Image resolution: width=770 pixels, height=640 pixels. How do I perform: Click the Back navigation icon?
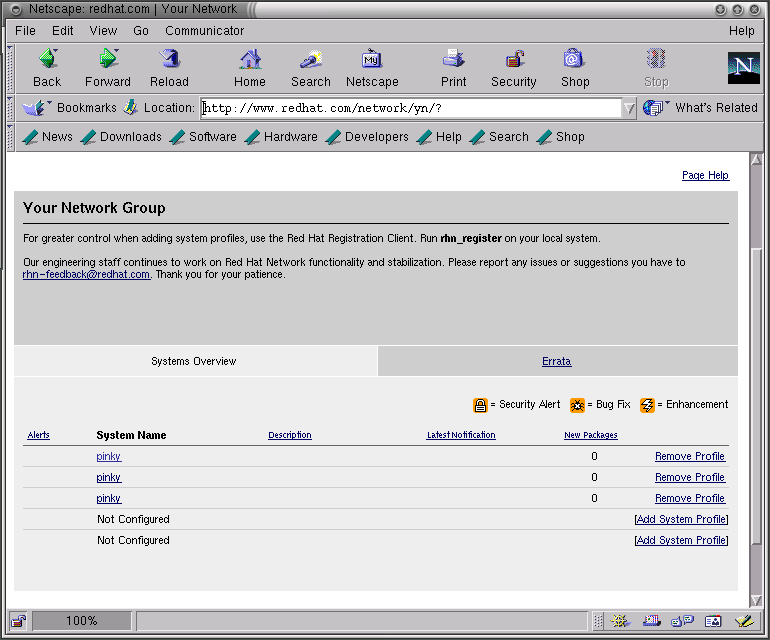[x=47, y=60]
